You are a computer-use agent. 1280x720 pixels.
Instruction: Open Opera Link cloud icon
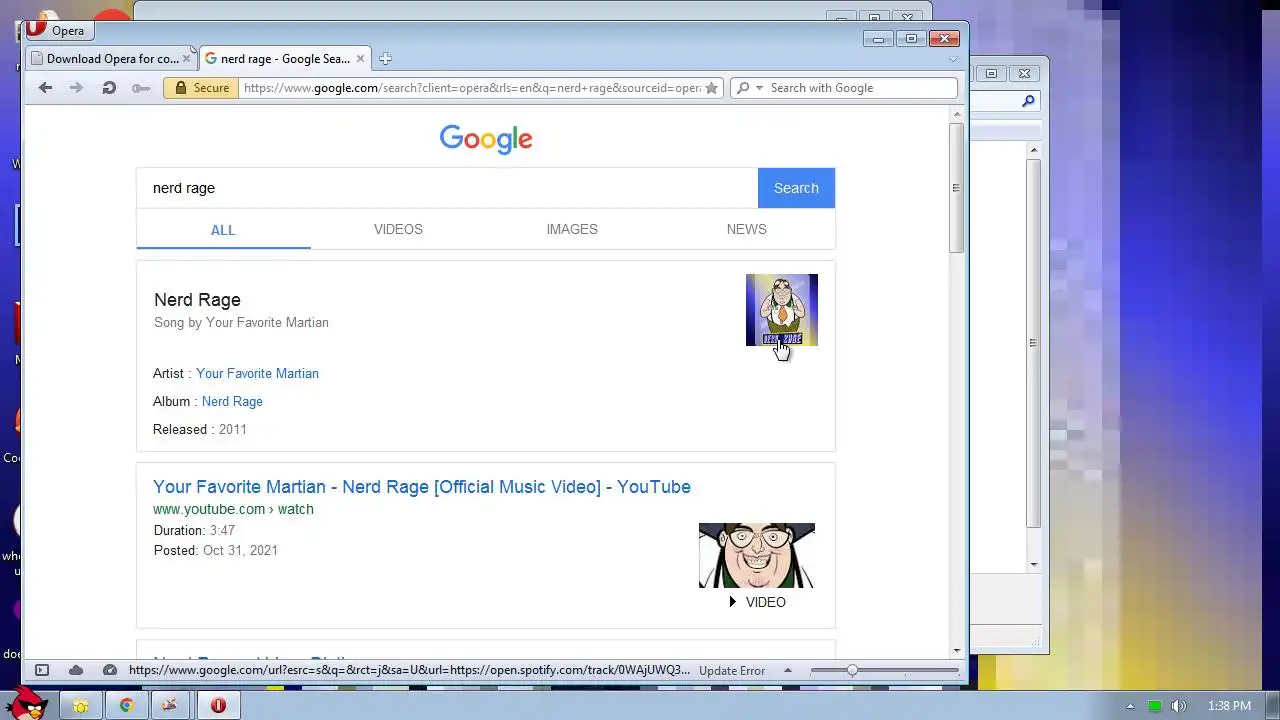(x=76, y=670)
